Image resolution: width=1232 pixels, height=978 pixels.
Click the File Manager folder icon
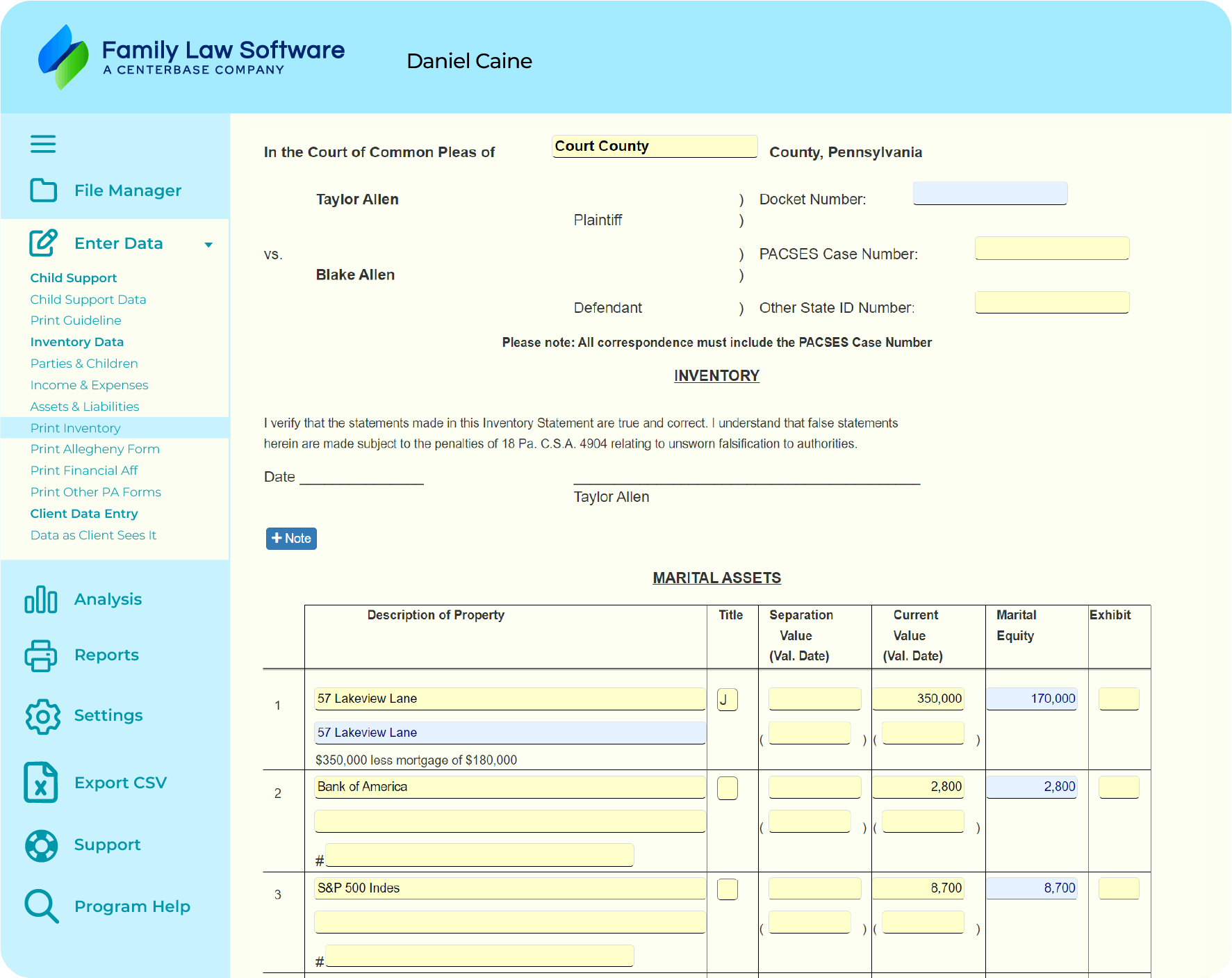click(43, 190)
